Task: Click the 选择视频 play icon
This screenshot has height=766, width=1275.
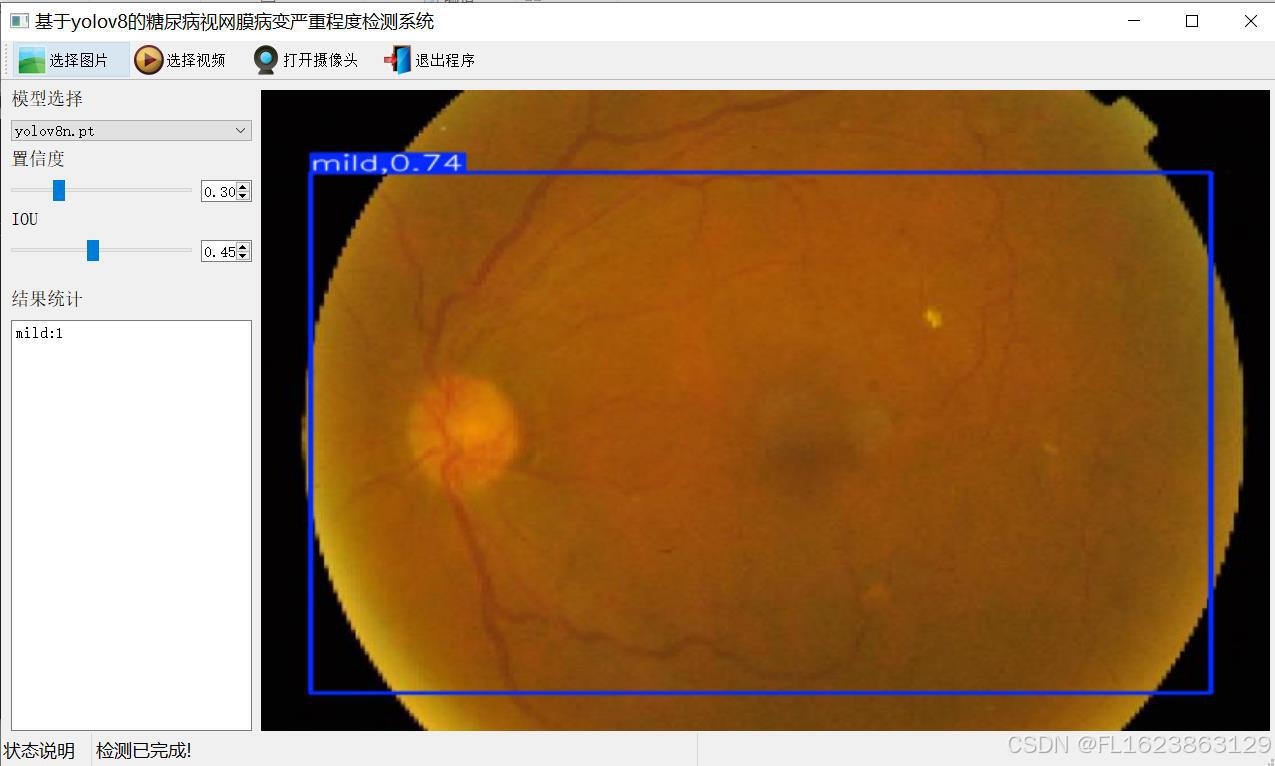Action: coord(148,60)
